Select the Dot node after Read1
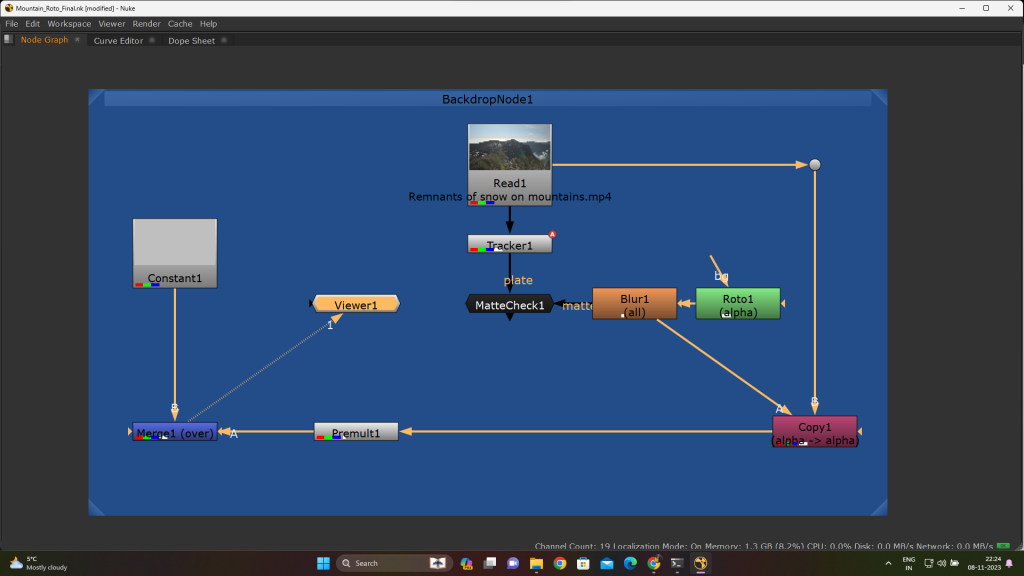The image size is (1024, 576). 814,165
